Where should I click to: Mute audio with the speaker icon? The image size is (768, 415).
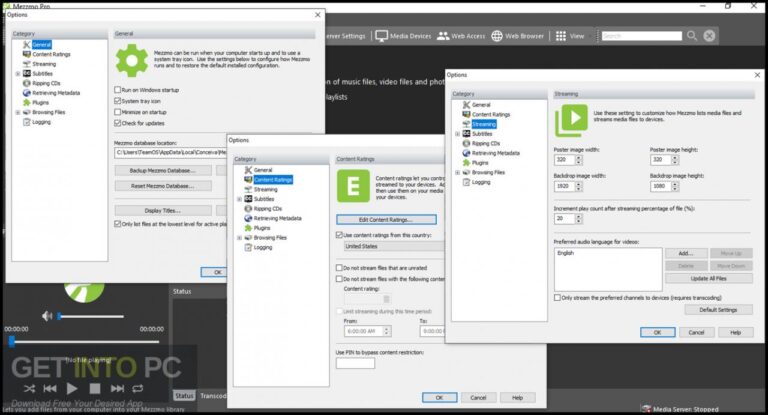pyautogui.click(x=47, y=316)
